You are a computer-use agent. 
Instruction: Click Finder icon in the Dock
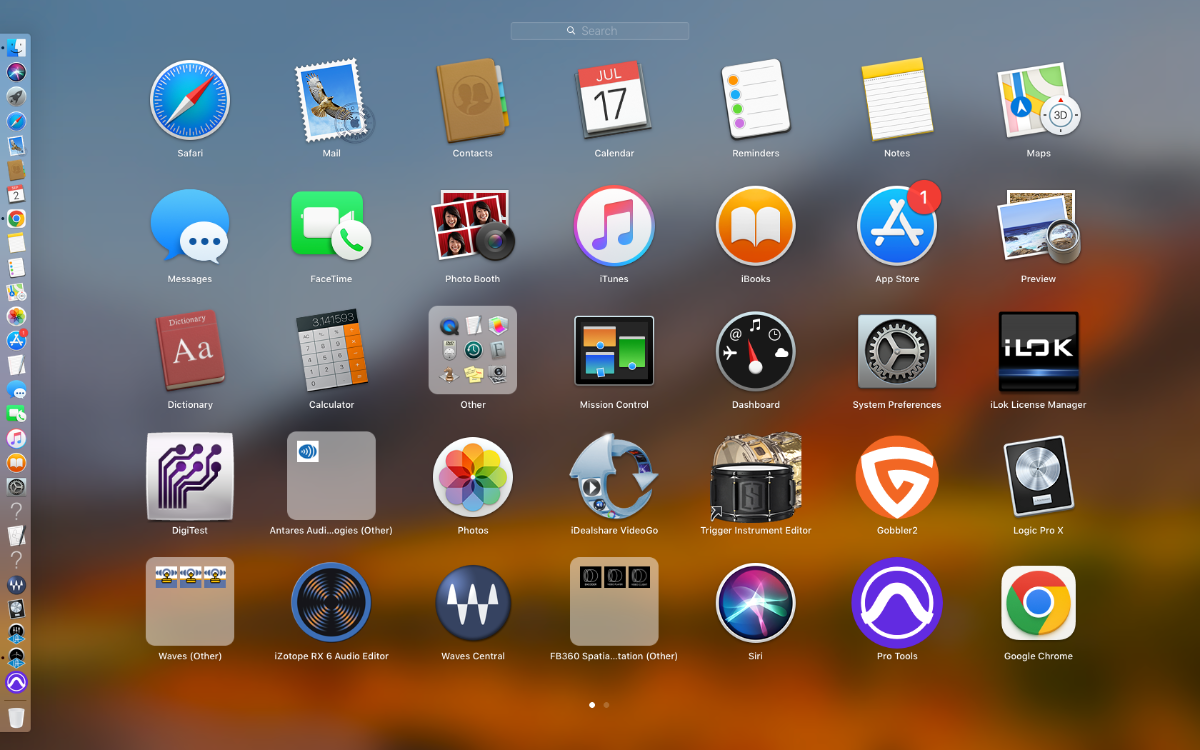(x=16, y=47)
